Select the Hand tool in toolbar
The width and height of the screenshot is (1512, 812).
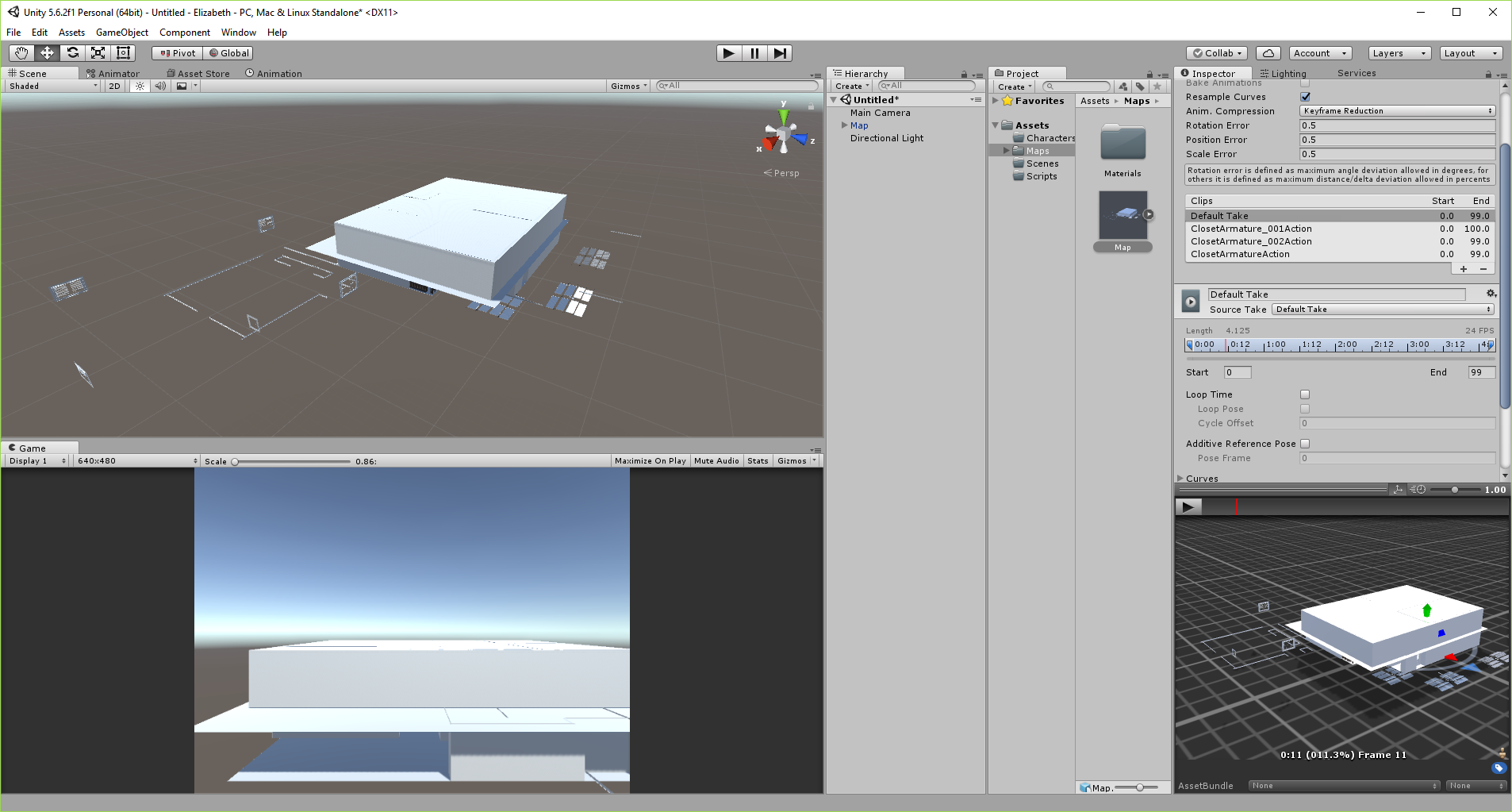coord(21,53)
